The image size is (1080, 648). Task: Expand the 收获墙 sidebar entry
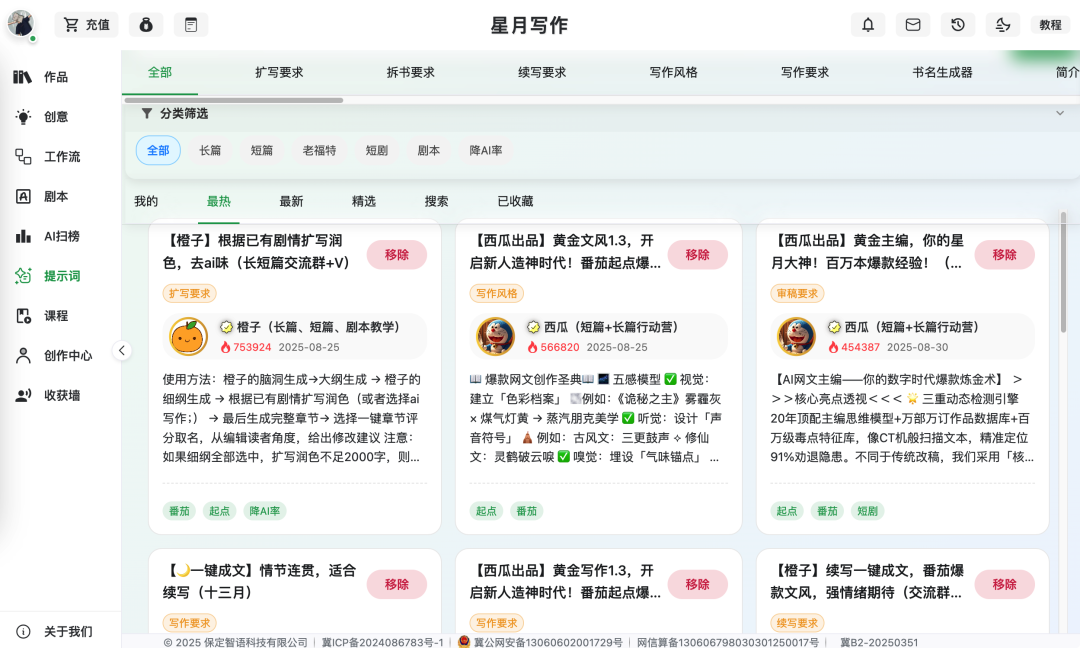tap(60, 392)
